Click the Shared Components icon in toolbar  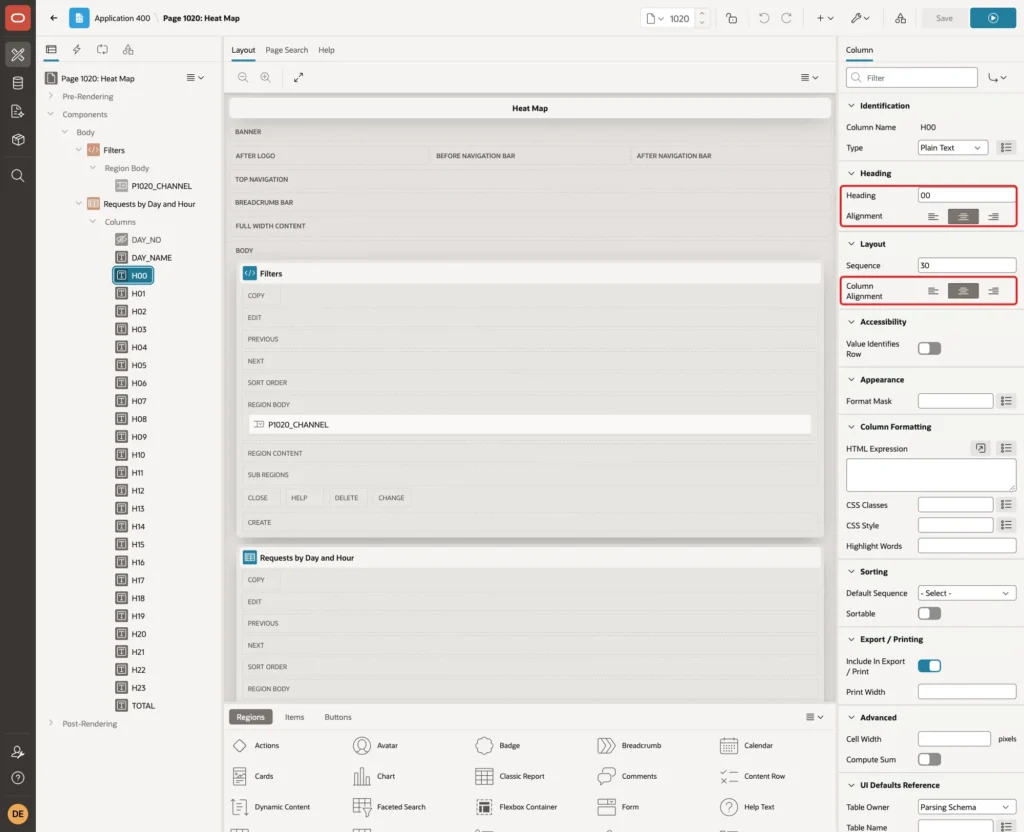coord(900,18)
